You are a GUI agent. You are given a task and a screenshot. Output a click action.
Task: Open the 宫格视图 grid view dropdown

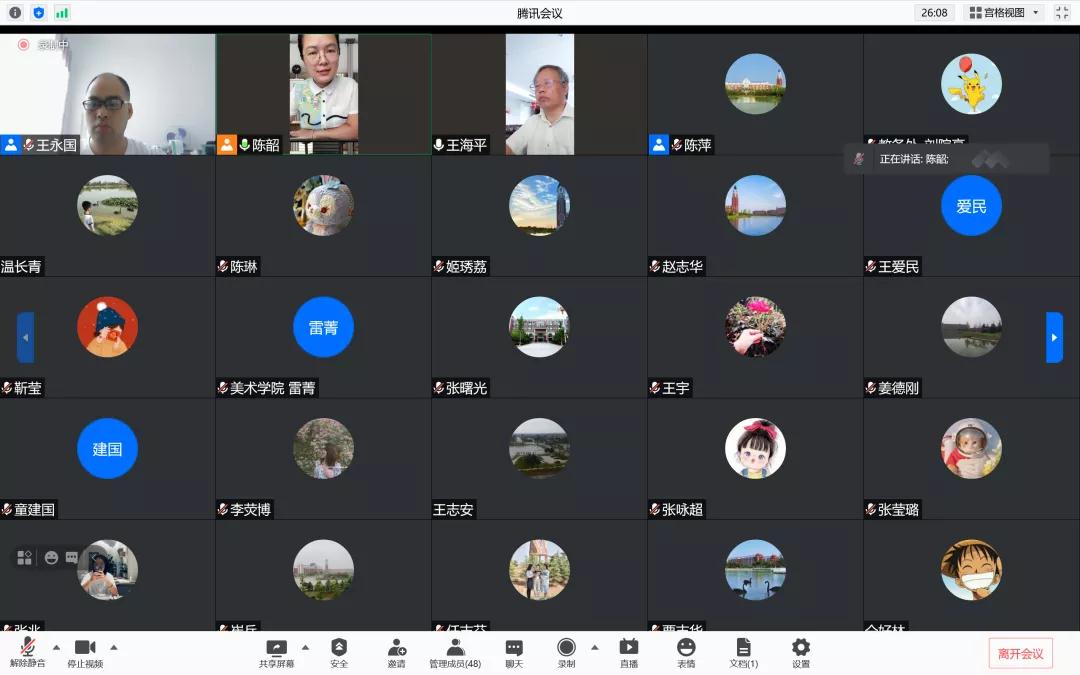tap(1004, 13)
